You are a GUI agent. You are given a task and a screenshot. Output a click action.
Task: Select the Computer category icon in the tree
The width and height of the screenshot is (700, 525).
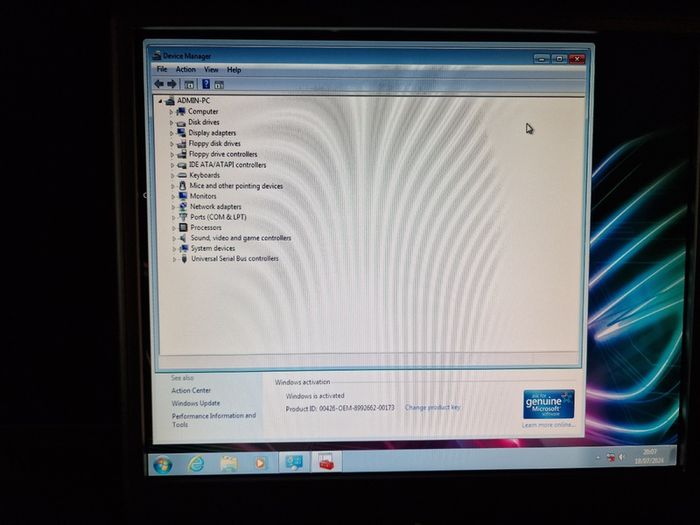coord(181,111)
